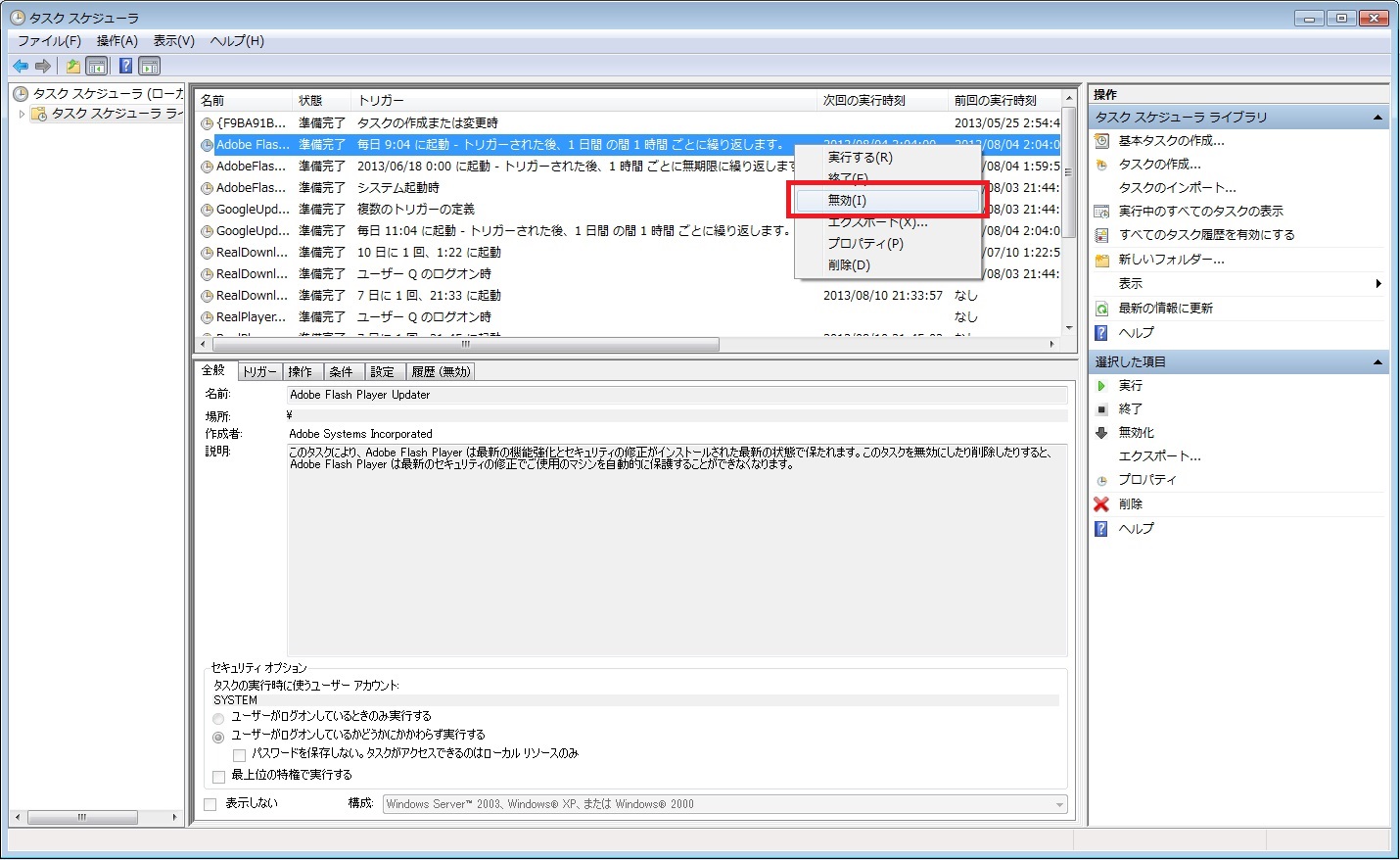Image resolution: width=1400 pixels, height=860 pixels.
Task: Click the Forward arrow toolbar icon
Action: (x=43, y=66)
